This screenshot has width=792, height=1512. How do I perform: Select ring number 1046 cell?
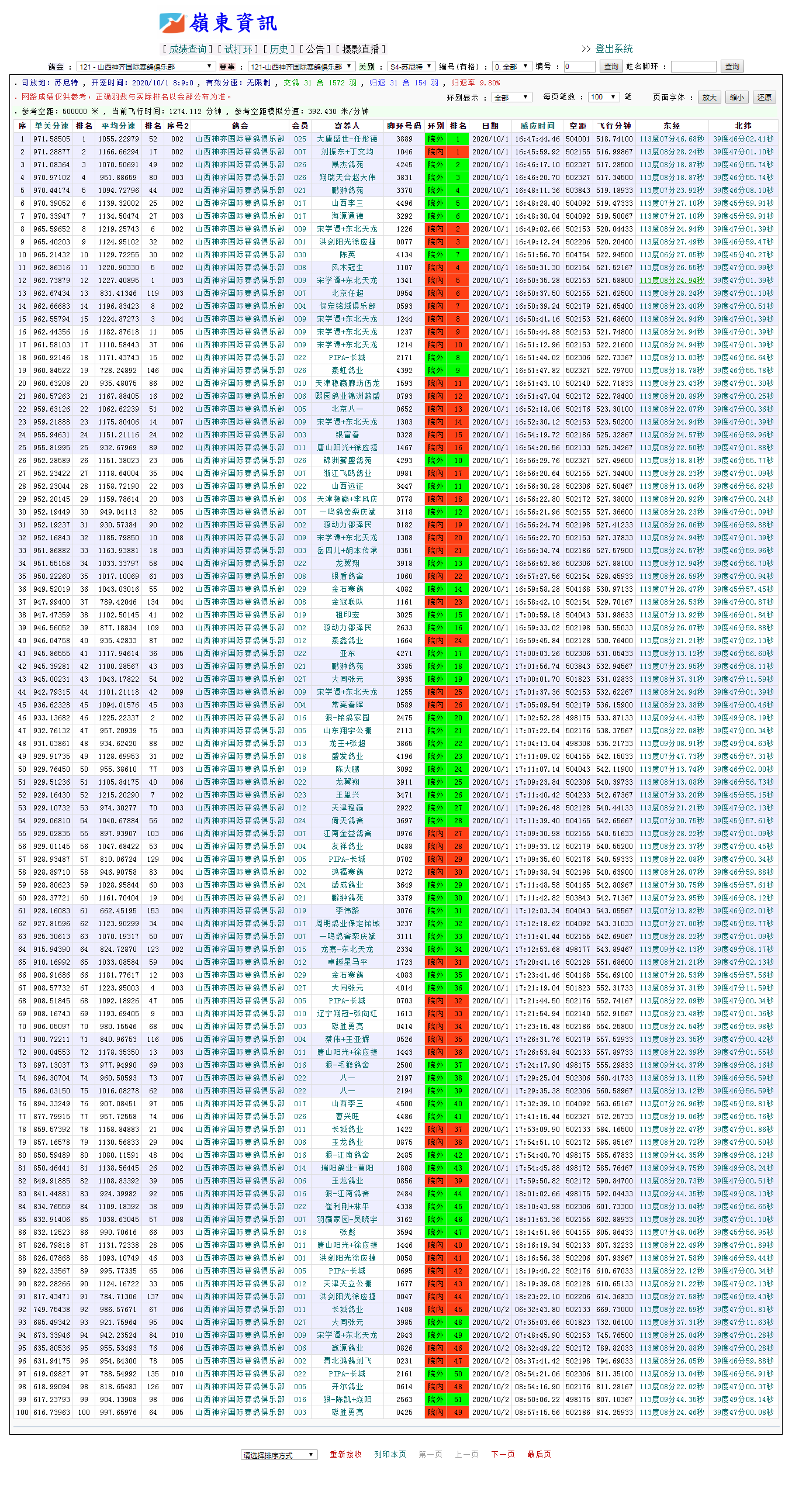point(404,152)
